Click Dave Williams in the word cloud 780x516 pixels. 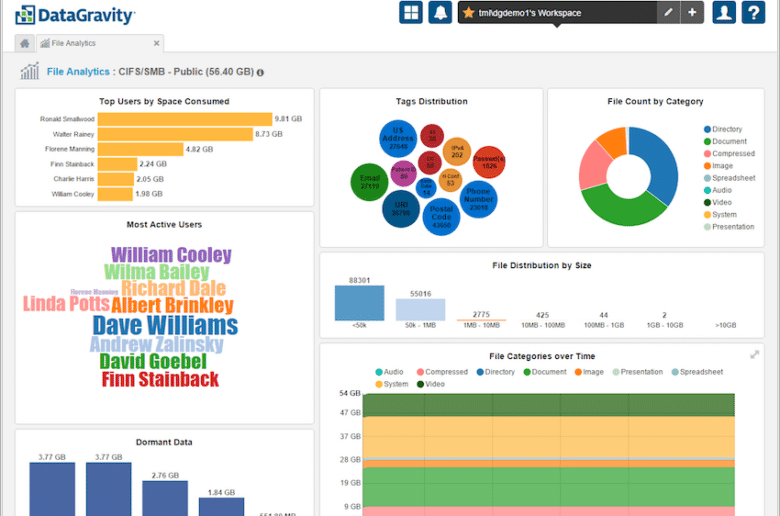click(x=165, y=325)
